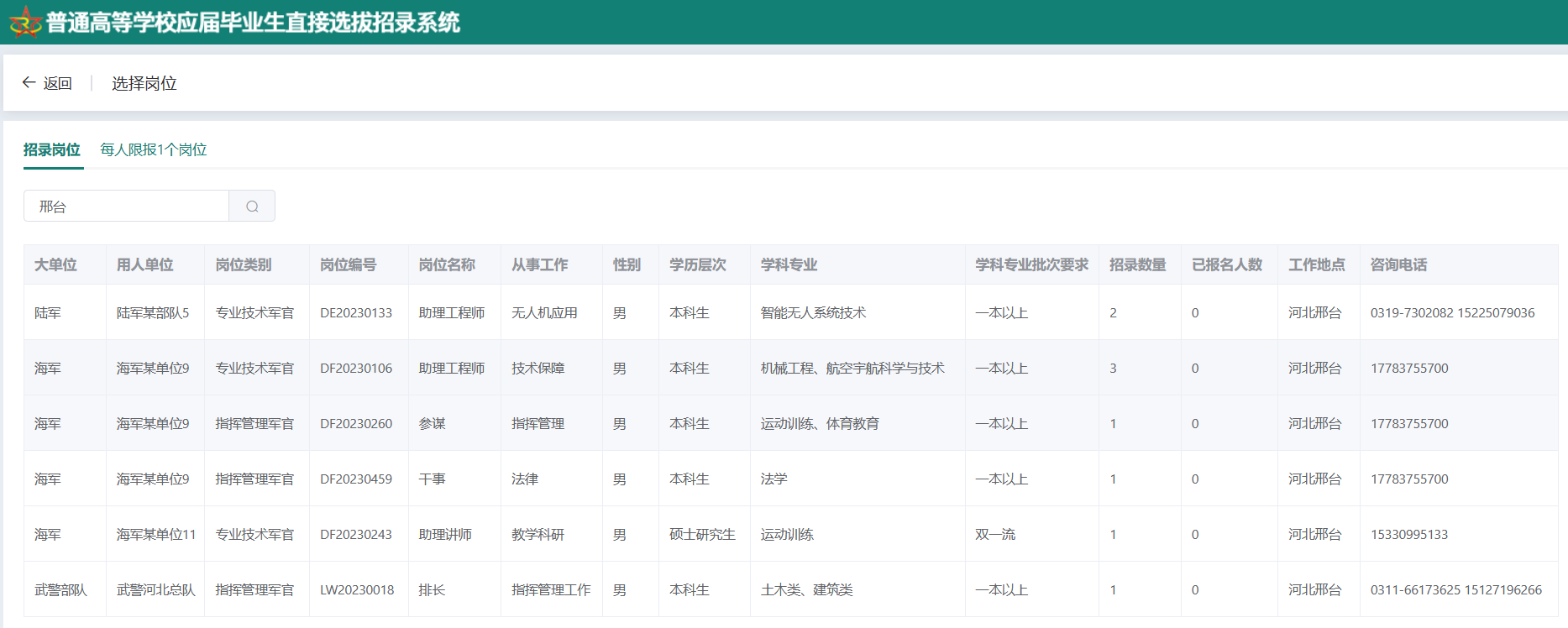Click the 招录数量 column header

pyautogui.click(x=1138, y=265)
